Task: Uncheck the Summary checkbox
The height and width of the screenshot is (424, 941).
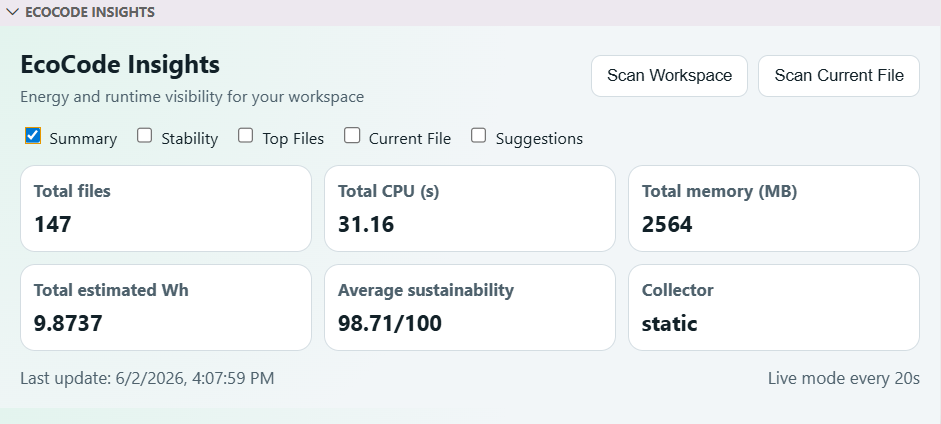Action: 32,136
